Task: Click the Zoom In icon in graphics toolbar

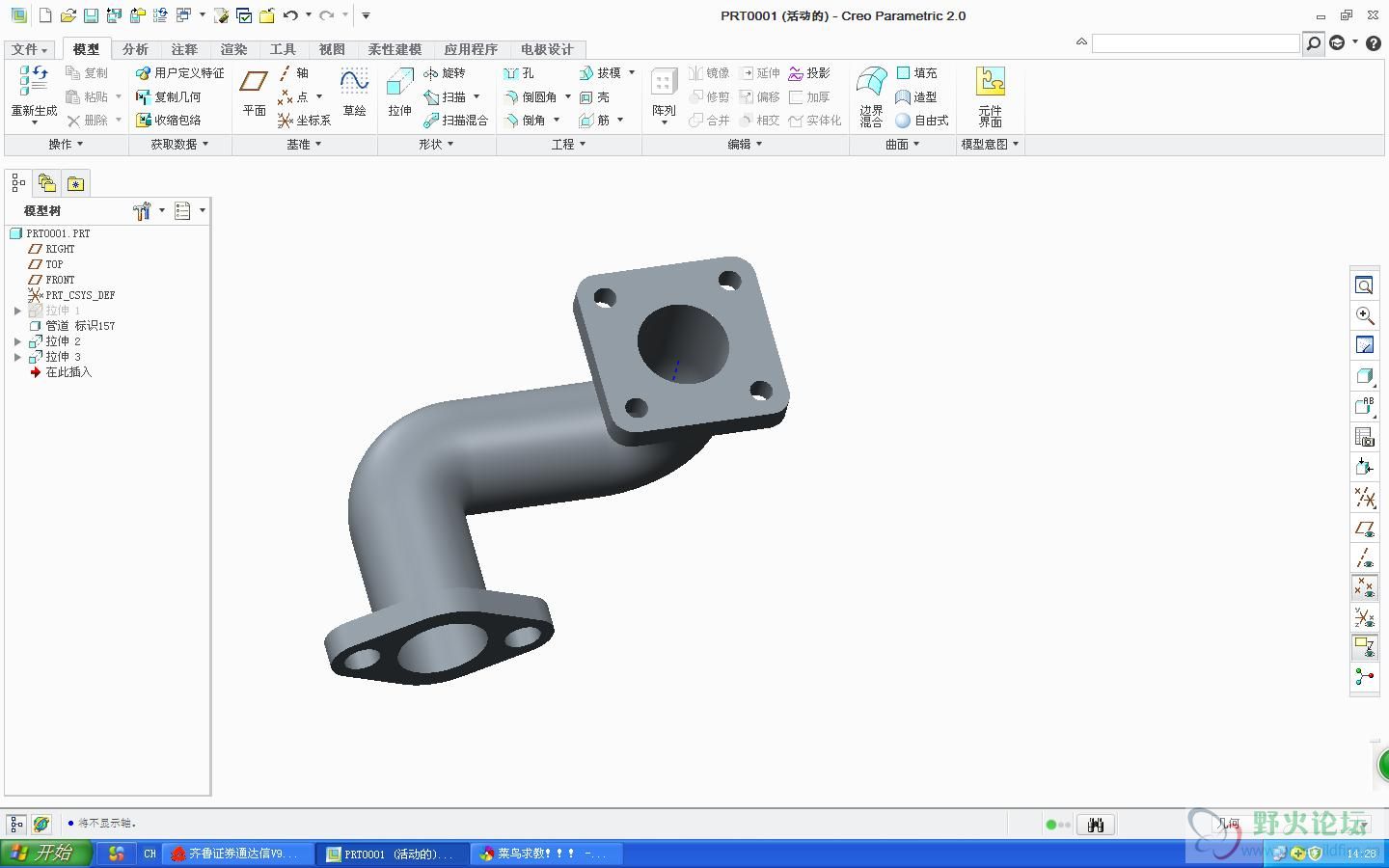Action: click(1364, 315)
